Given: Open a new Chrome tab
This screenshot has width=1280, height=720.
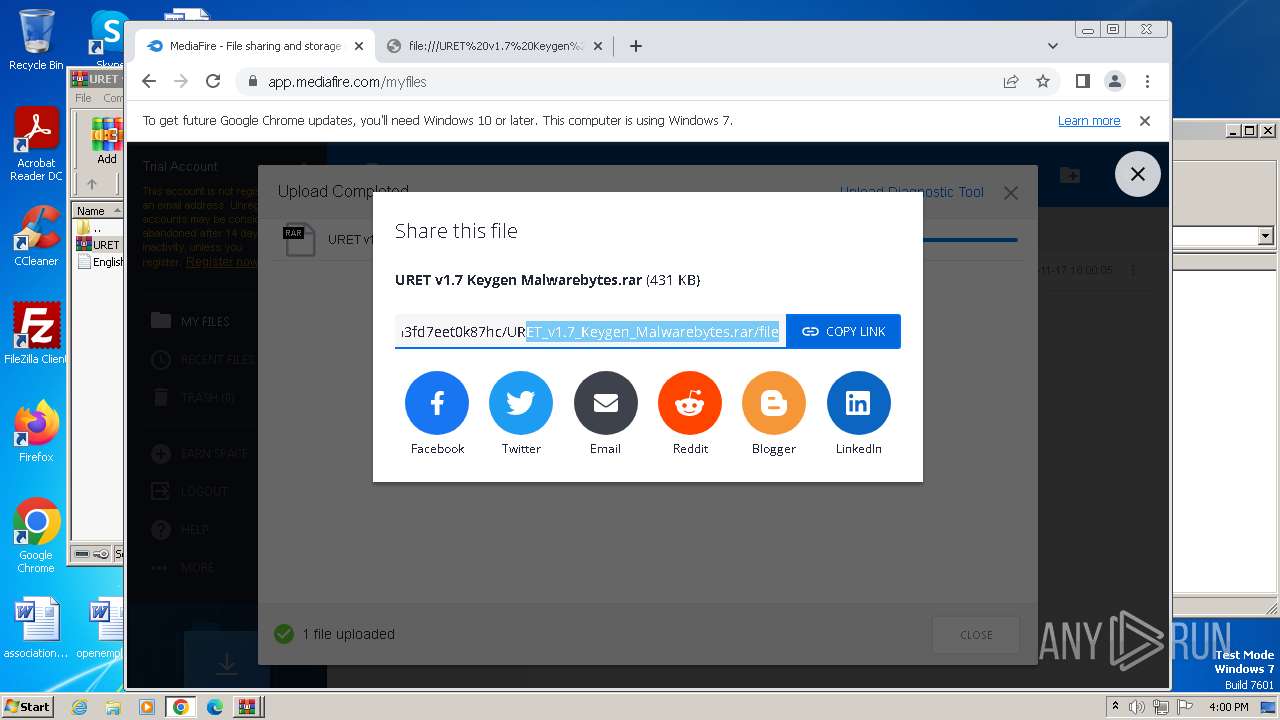Looking at the screenshot, I should pos(635,46).
